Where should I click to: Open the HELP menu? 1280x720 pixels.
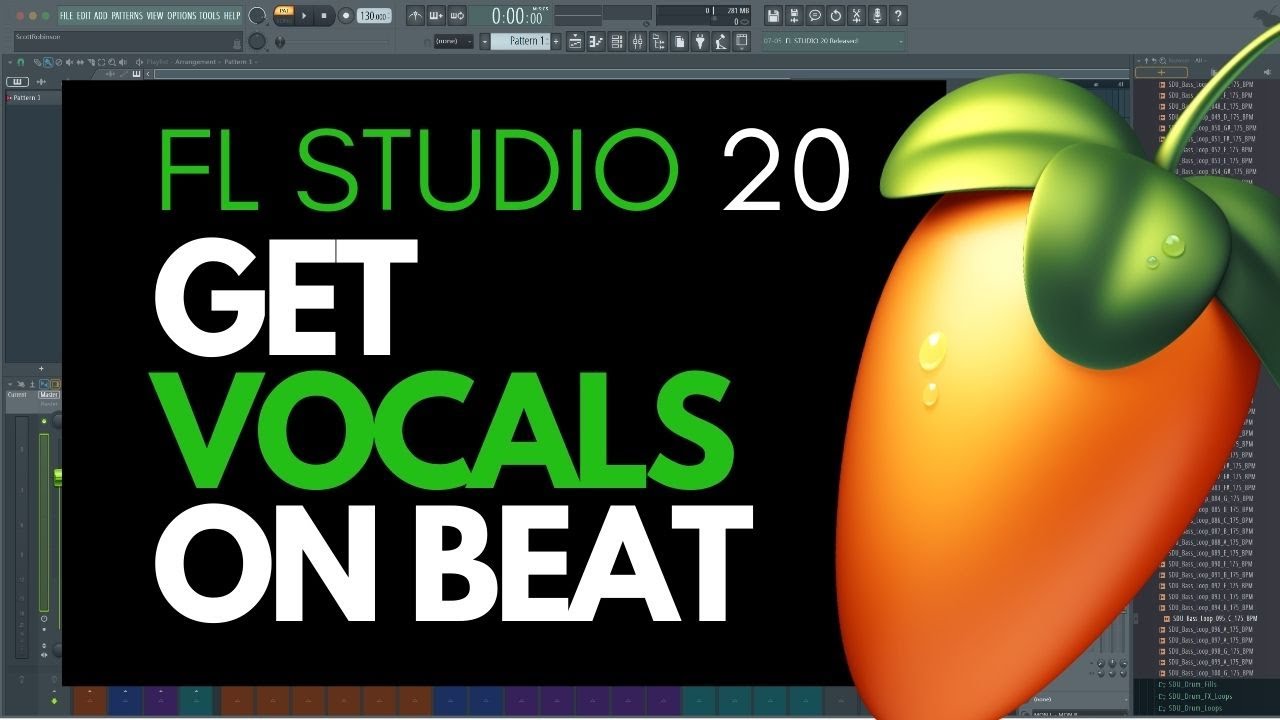(232, 16)
